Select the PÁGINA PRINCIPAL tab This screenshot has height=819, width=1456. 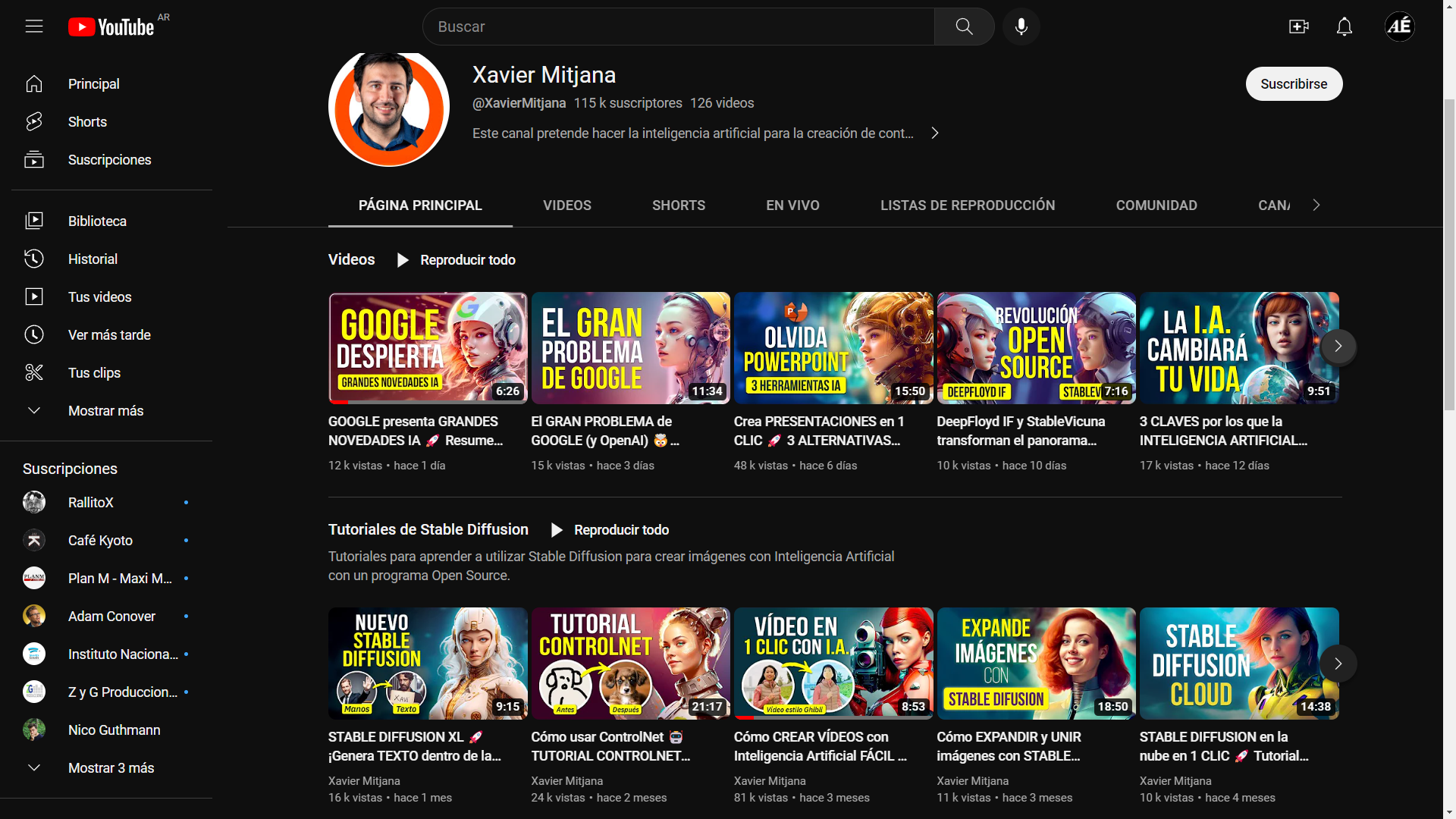pyautogui.click(x=420, y=206)
